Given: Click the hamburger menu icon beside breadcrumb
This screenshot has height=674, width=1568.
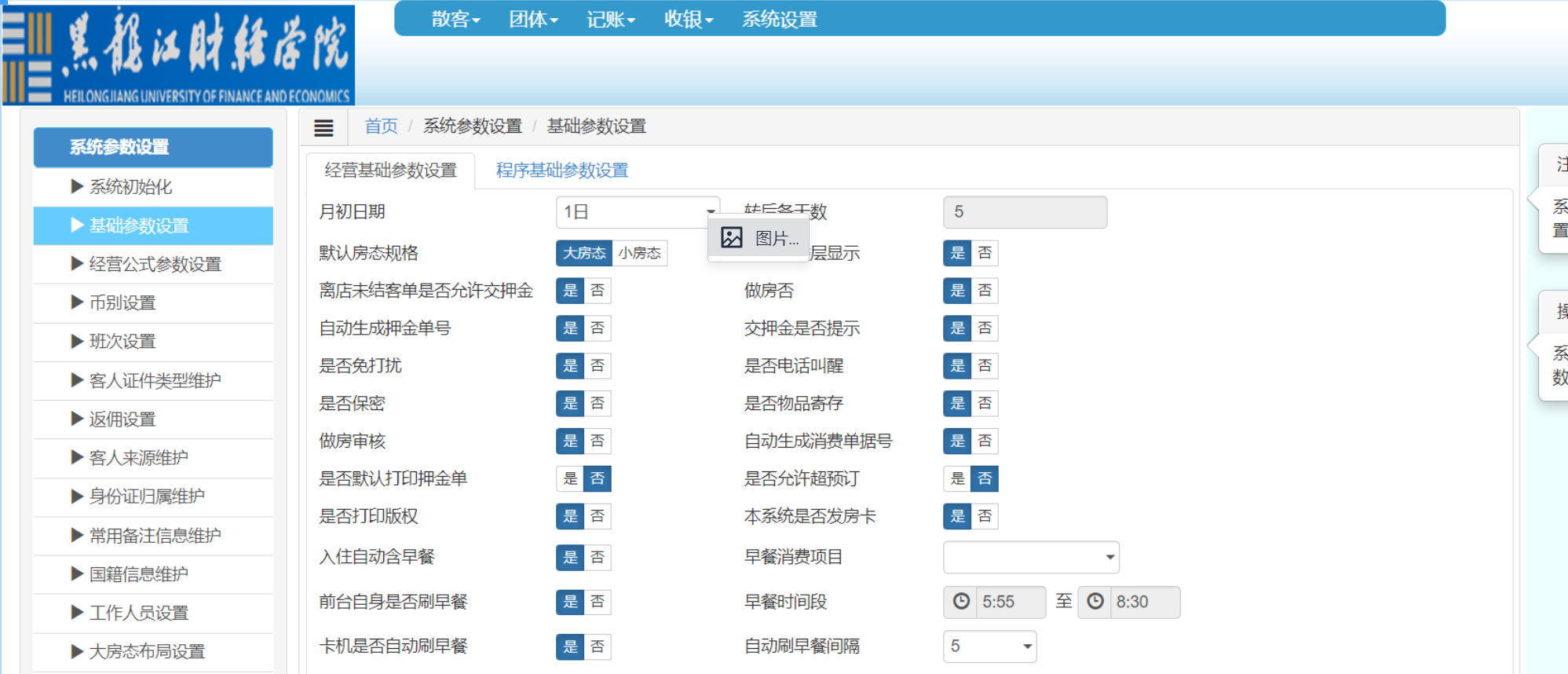Looking at the screenshot, I should click(x=323, y=127).
